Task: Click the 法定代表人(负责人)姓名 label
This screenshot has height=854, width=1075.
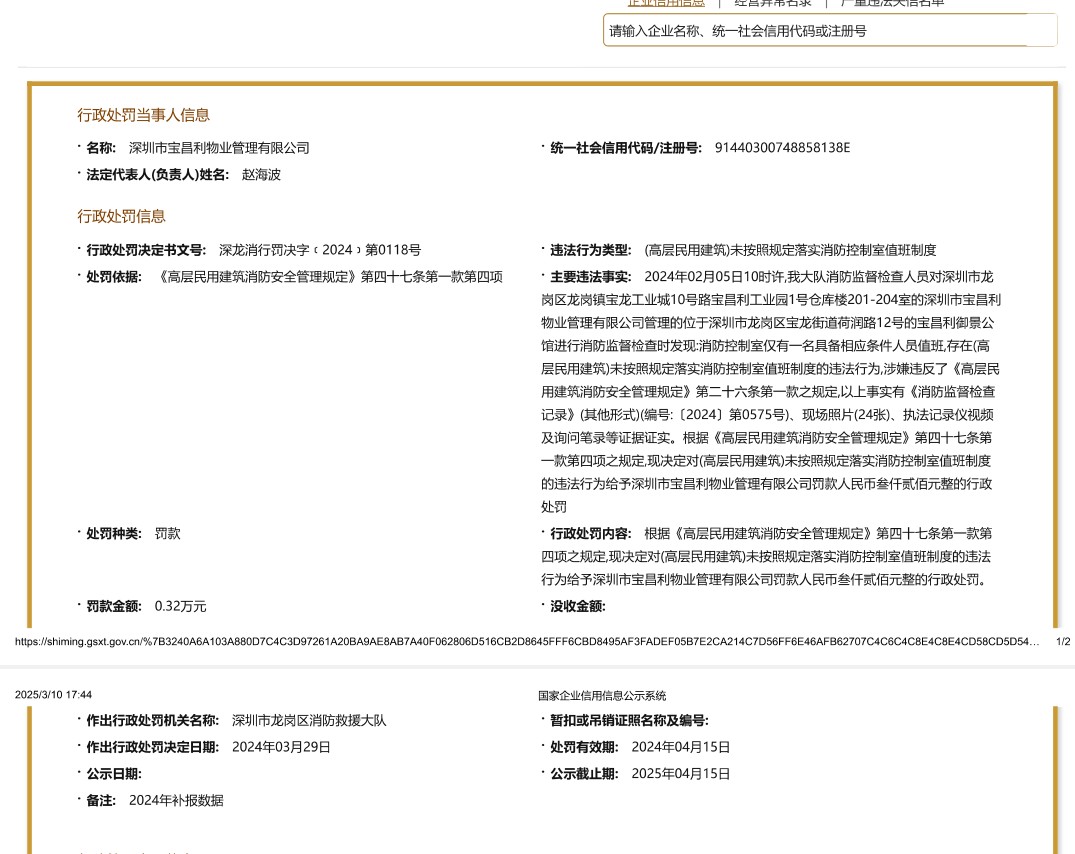Action: coord(158,175)
